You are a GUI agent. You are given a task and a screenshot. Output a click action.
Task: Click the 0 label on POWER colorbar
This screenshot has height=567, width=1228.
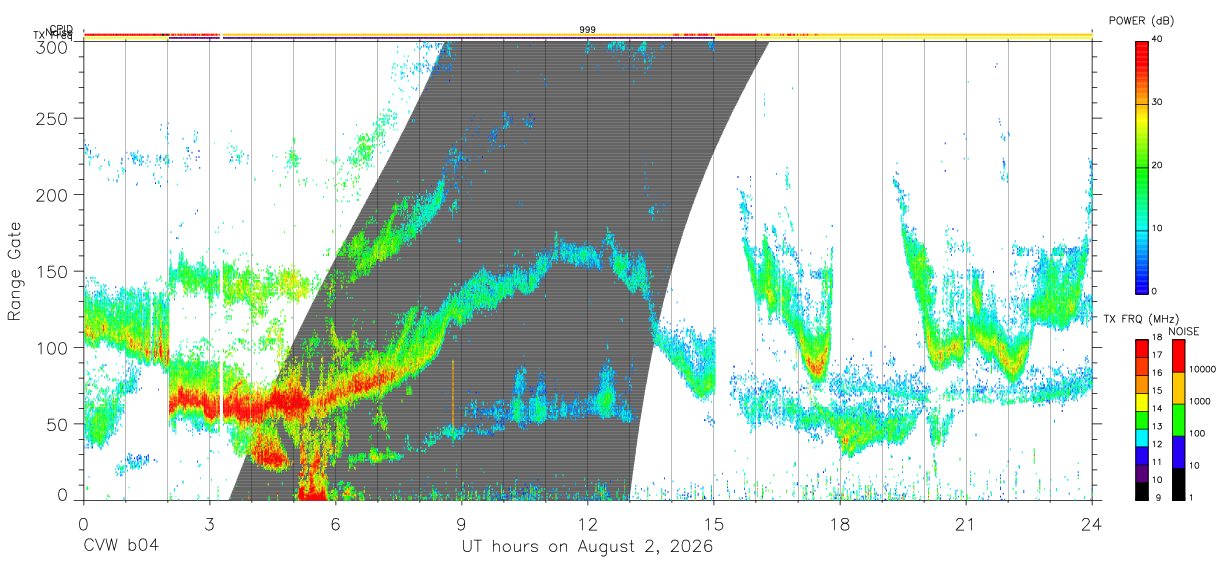(1156, 291)
